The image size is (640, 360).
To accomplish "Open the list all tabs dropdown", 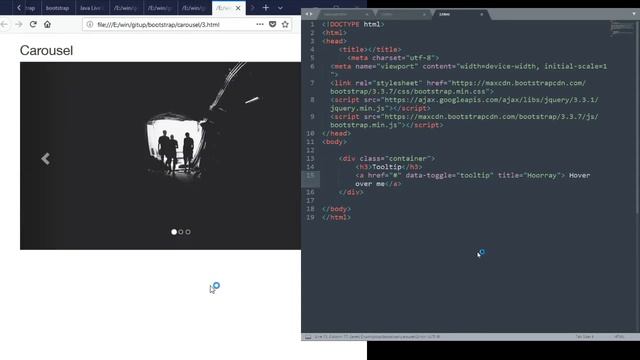I will pos(280,8).
